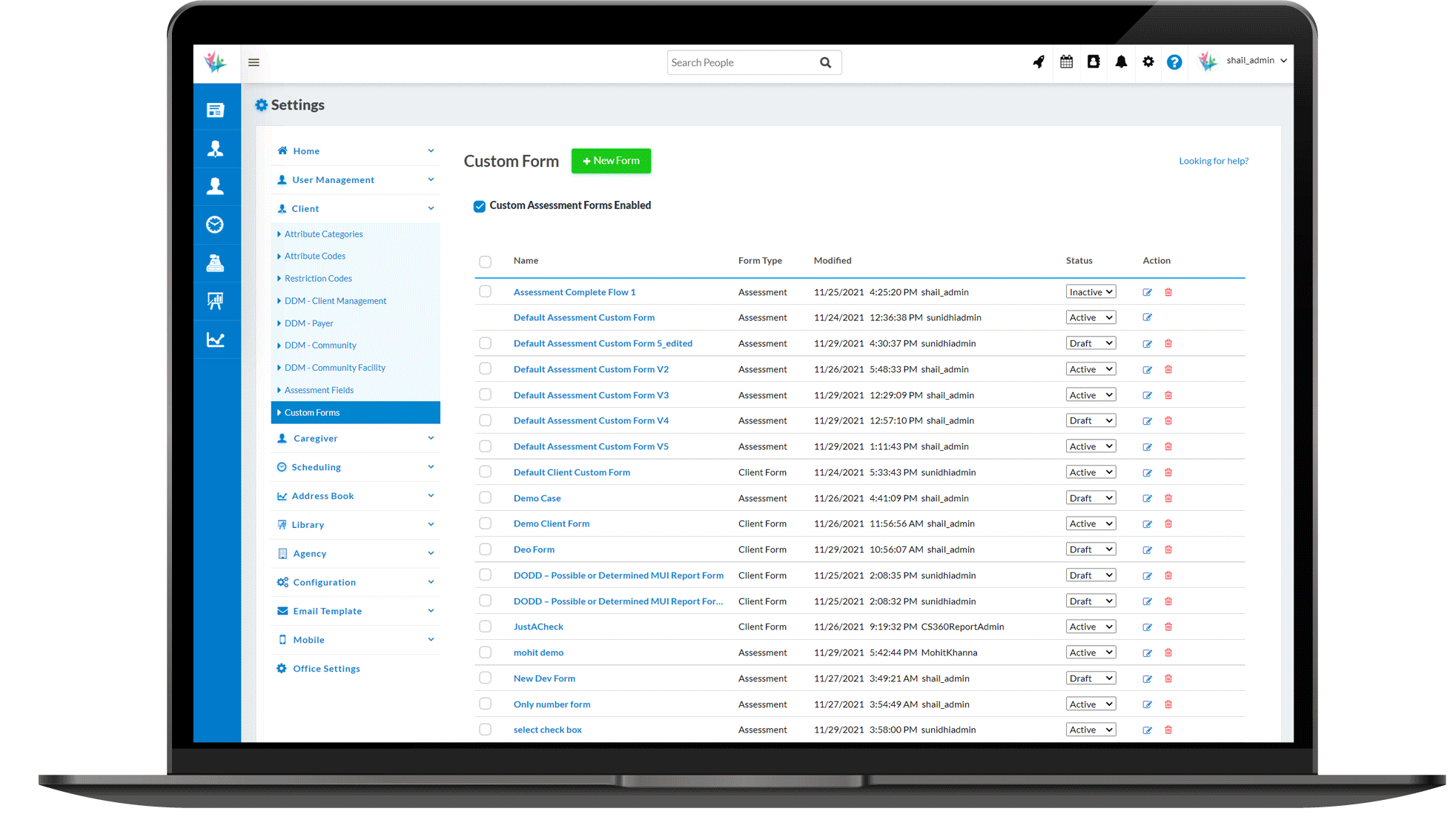Click the hamburger menu icon
This screenshot has width=1456, height=817.
[254, 62]
